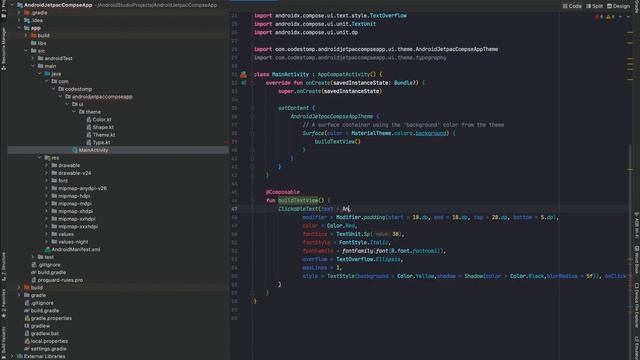The image size is (640, 360).
Task: Select the Shape.kt file icon
Action: click(89, 127)
